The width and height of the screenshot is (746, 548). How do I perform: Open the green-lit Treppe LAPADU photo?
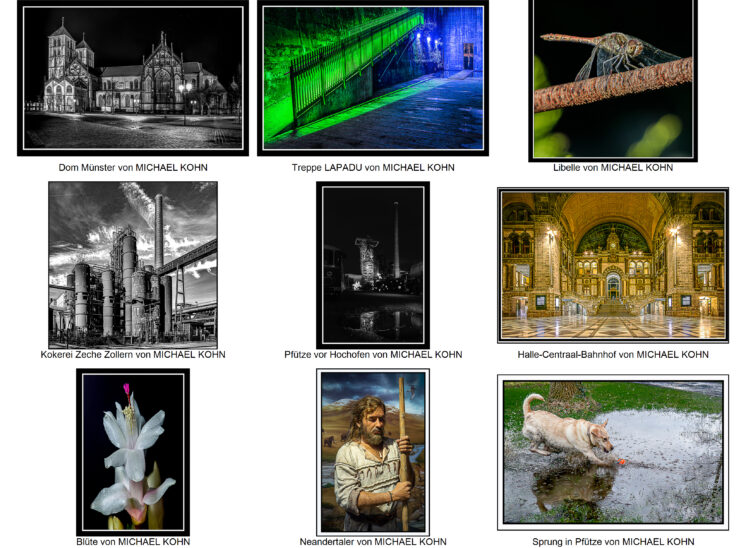373,78
